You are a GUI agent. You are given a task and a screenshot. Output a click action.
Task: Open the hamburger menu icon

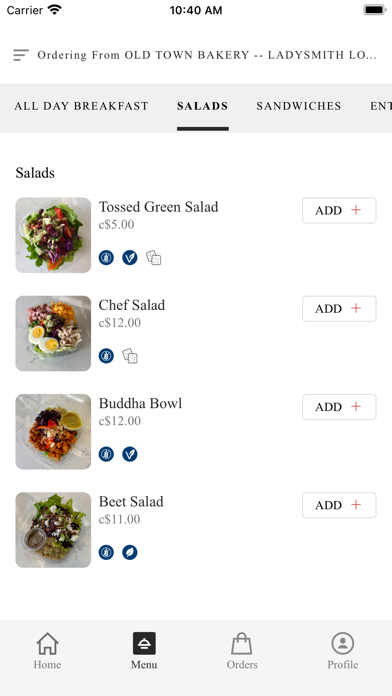(21, 55)
